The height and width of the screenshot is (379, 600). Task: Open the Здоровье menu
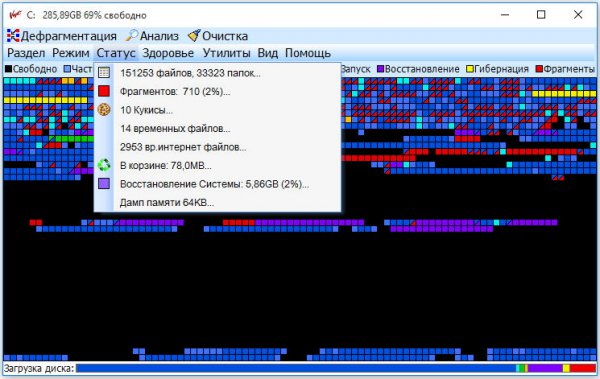168,53
